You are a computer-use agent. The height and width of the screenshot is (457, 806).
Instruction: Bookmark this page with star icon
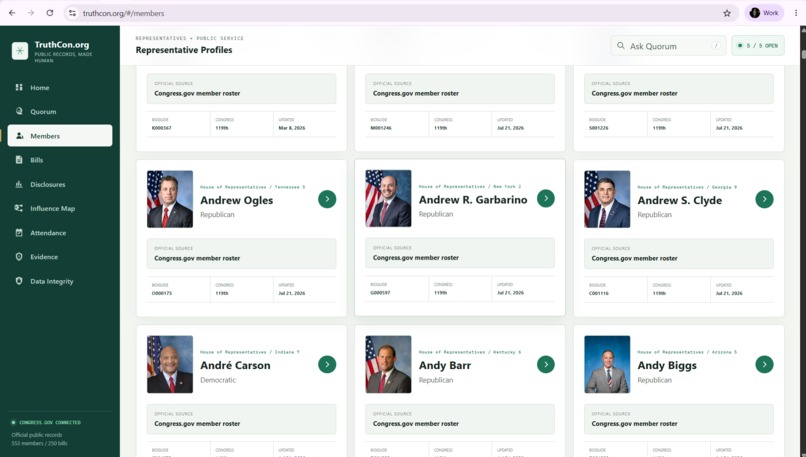(727, 13)
